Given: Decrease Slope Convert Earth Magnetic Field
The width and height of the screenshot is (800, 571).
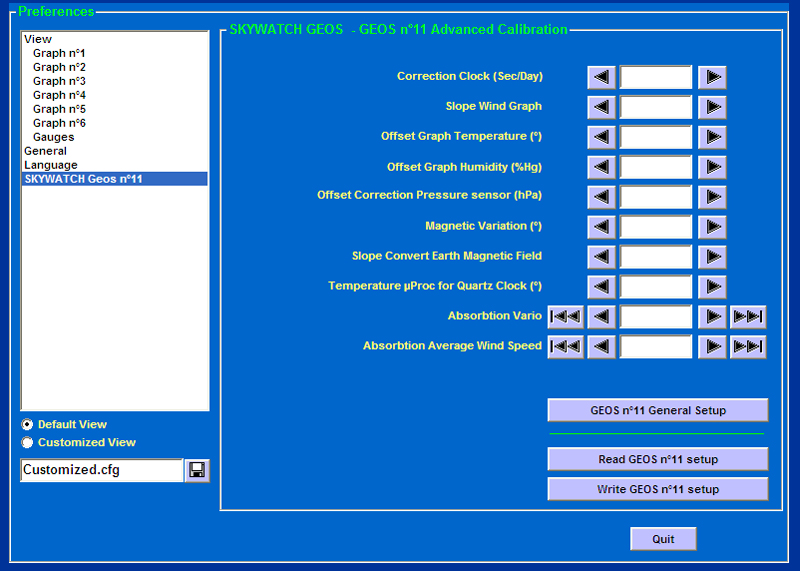Looking at the screenshot, I should click(602, 257).
